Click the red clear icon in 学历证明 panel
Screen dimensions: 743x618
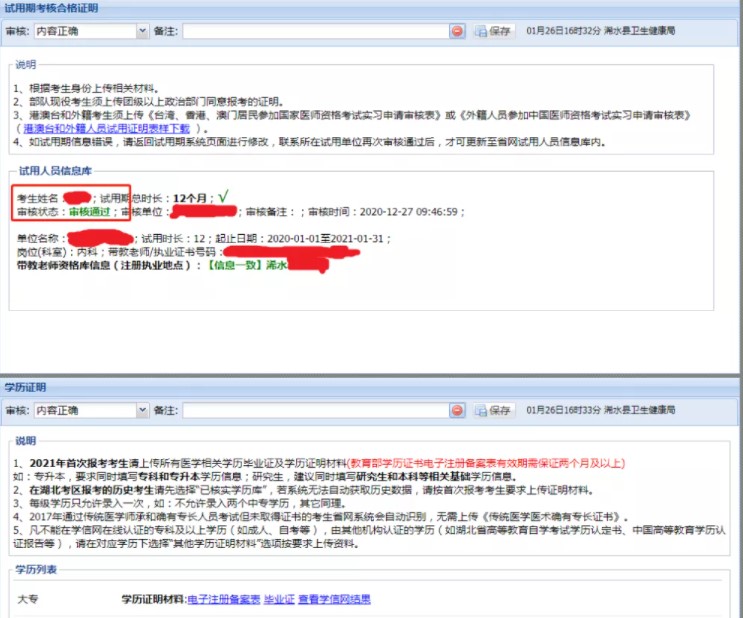(x=457, y=410)
